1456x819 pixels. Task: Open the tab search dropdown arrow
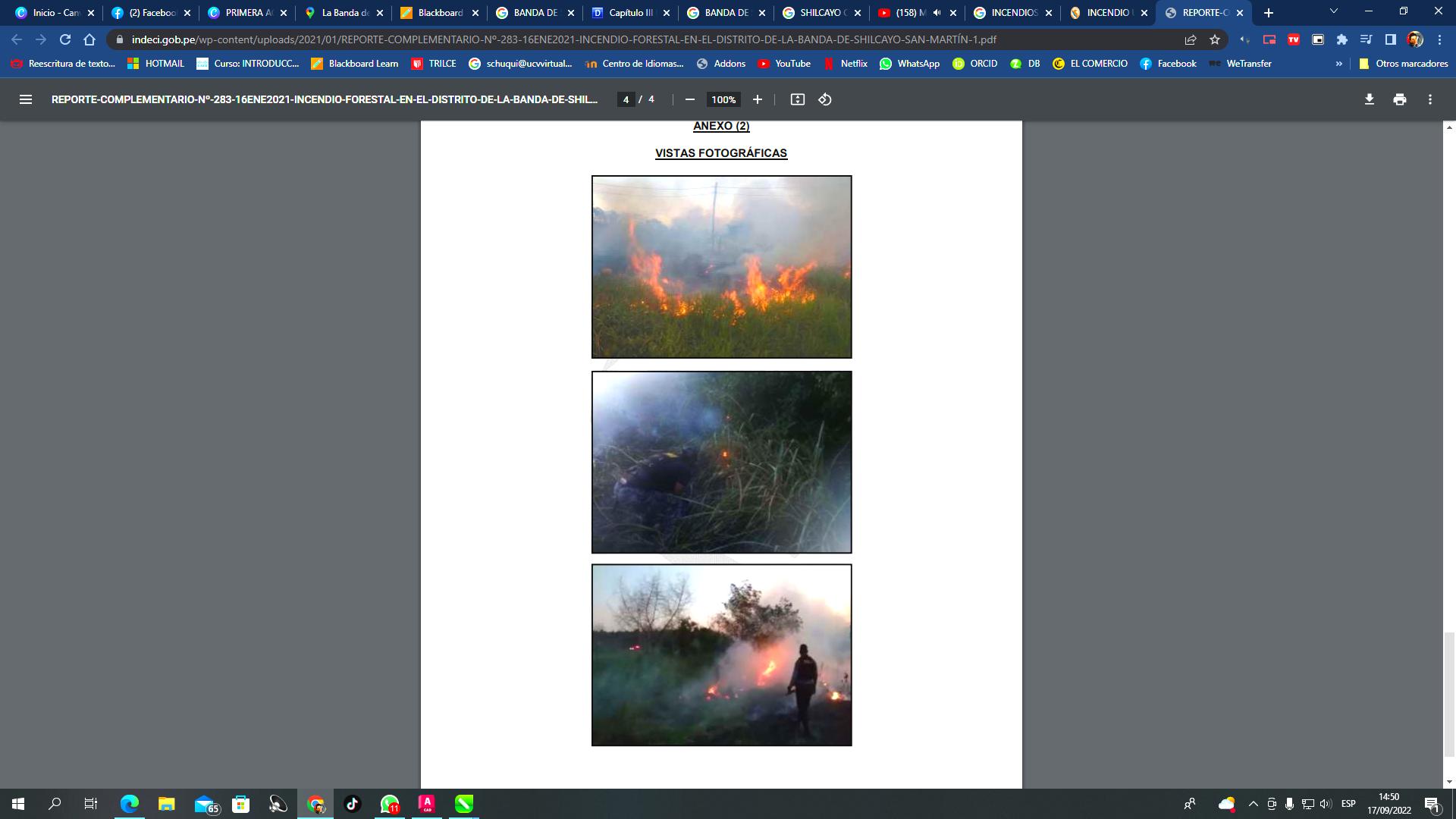point(1333,11)
